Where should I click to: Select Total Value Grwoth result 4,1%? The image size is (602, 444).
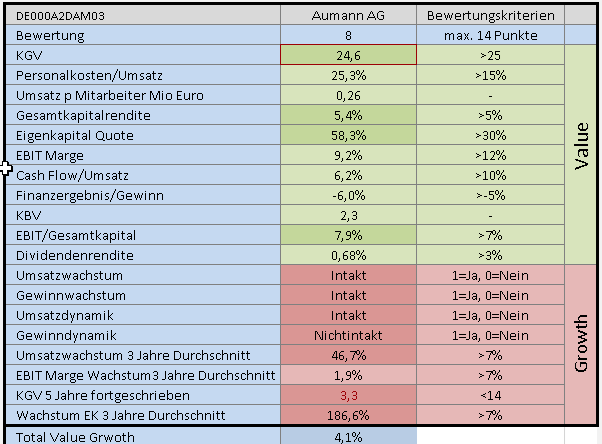348,436
